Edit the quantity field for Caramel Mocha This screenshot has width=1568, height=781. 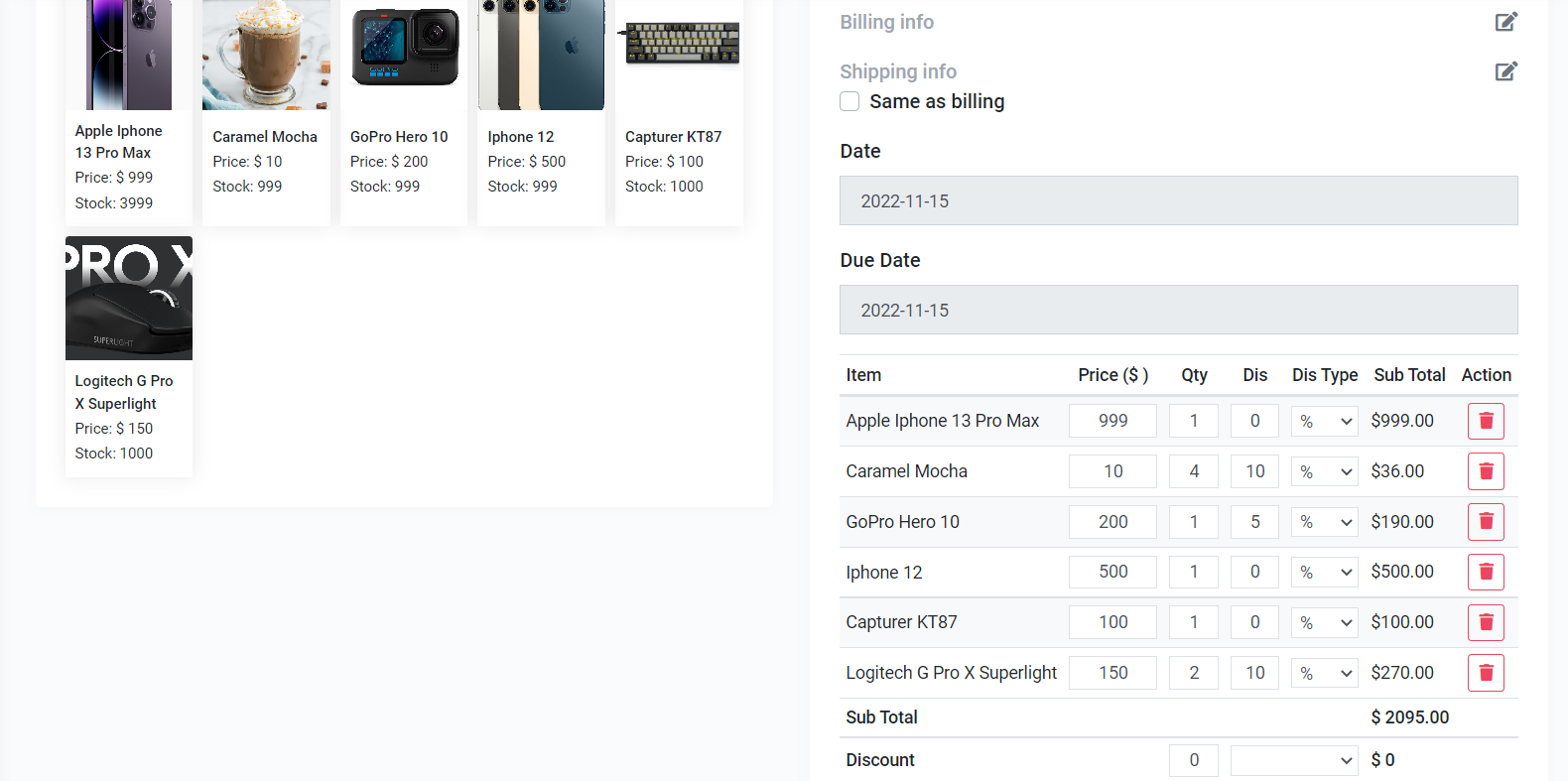tap(1193, 471)
